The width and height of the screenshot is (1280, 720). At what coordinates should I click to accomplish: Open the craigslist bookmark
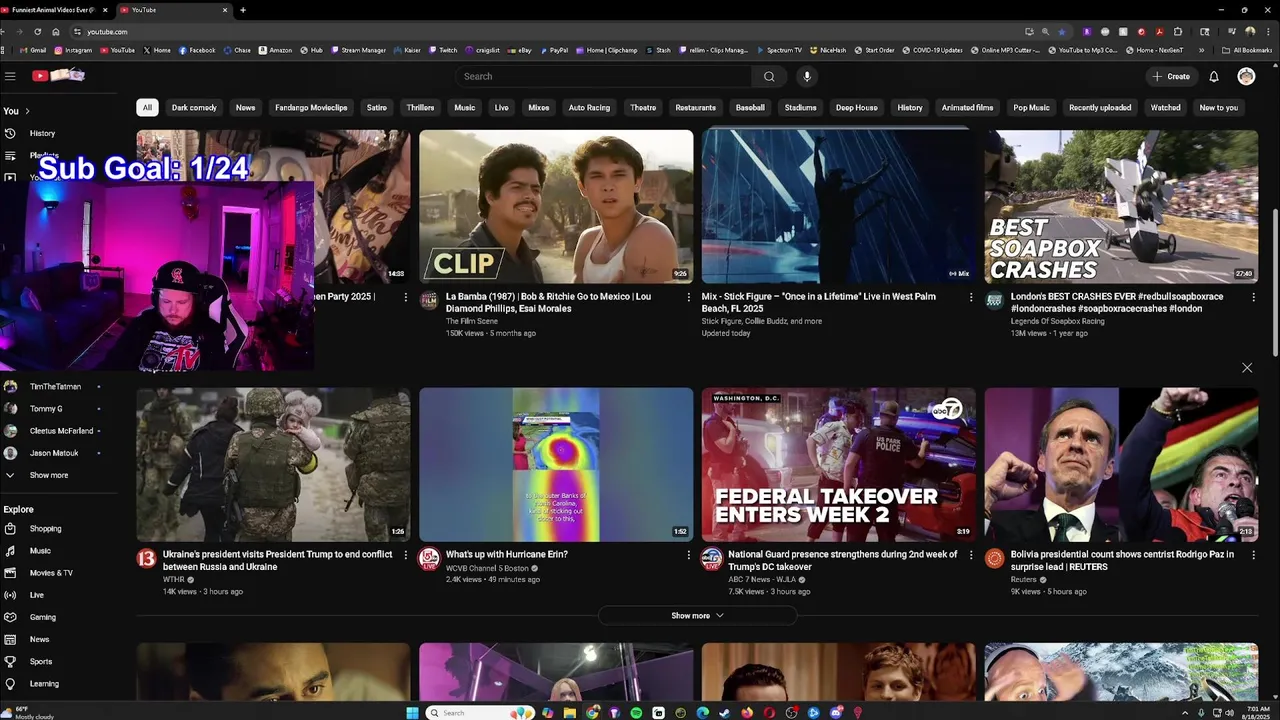[x=482, y=50]
